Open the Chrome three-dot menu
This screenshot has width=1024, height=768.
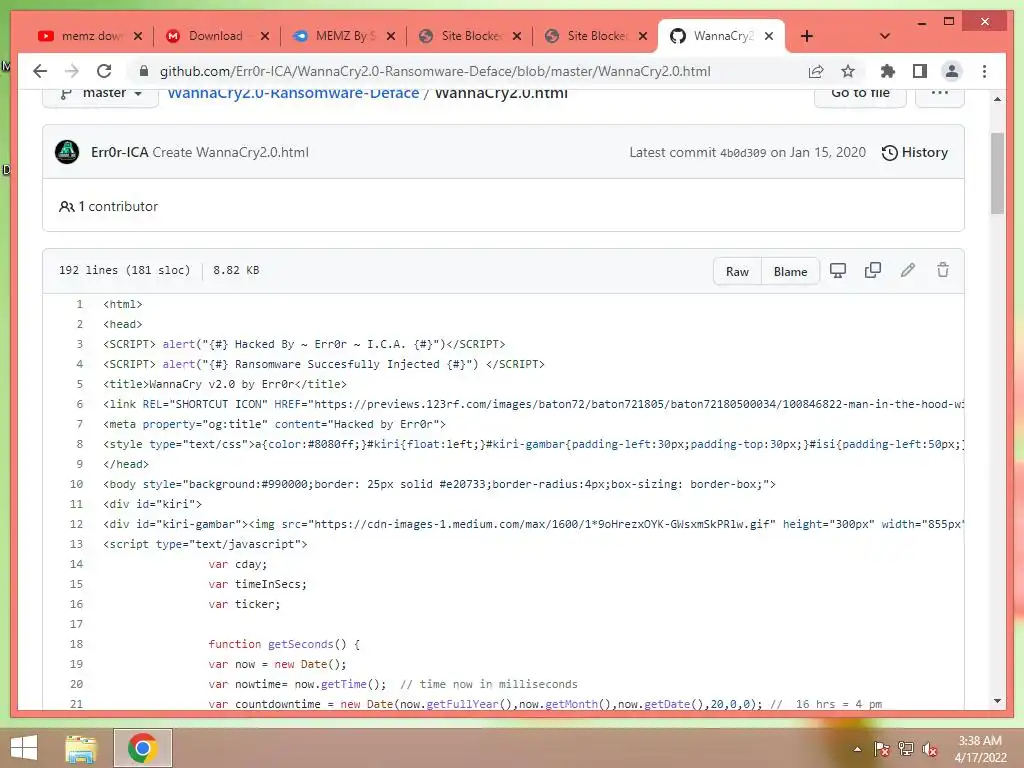pyautogui.click(x=984, y=71)
